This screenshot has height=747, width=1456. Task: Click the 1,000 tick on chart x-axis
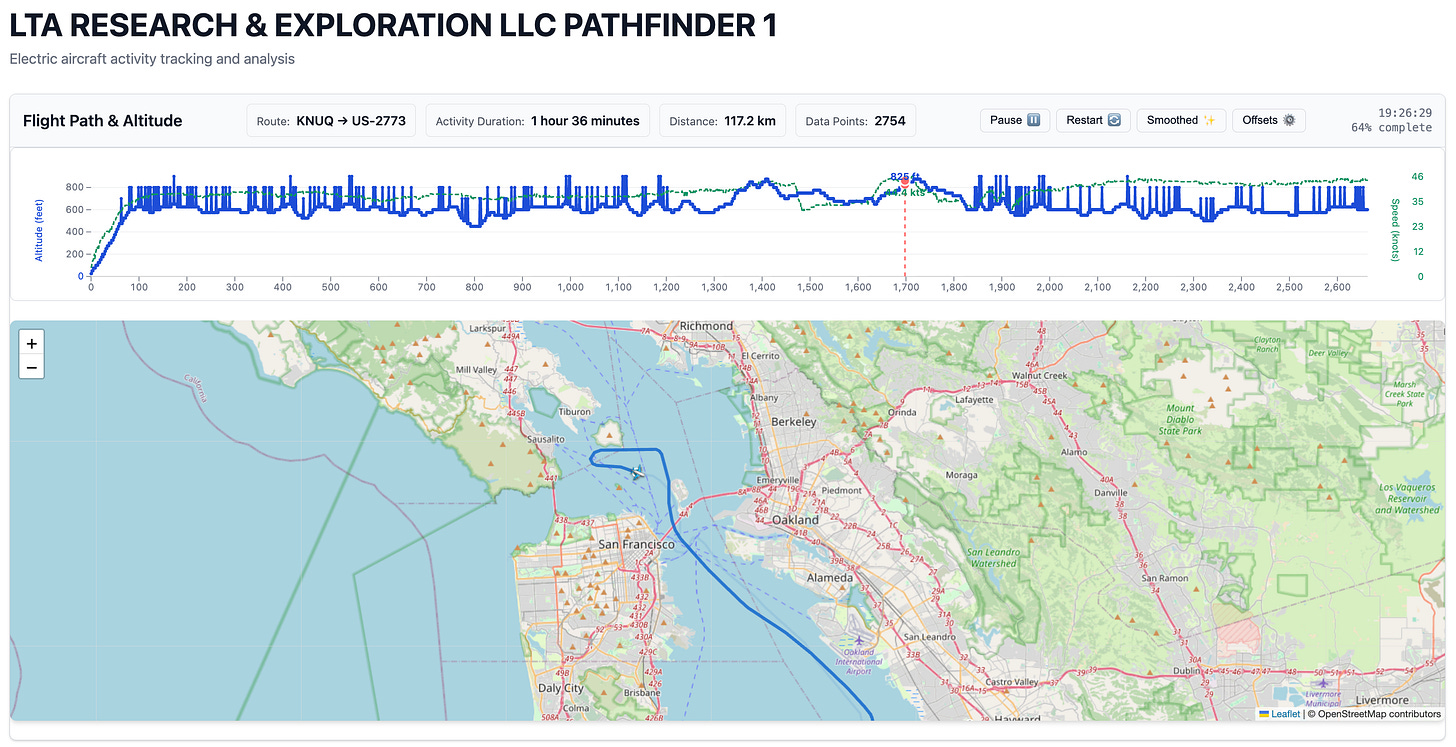(570, 287)
